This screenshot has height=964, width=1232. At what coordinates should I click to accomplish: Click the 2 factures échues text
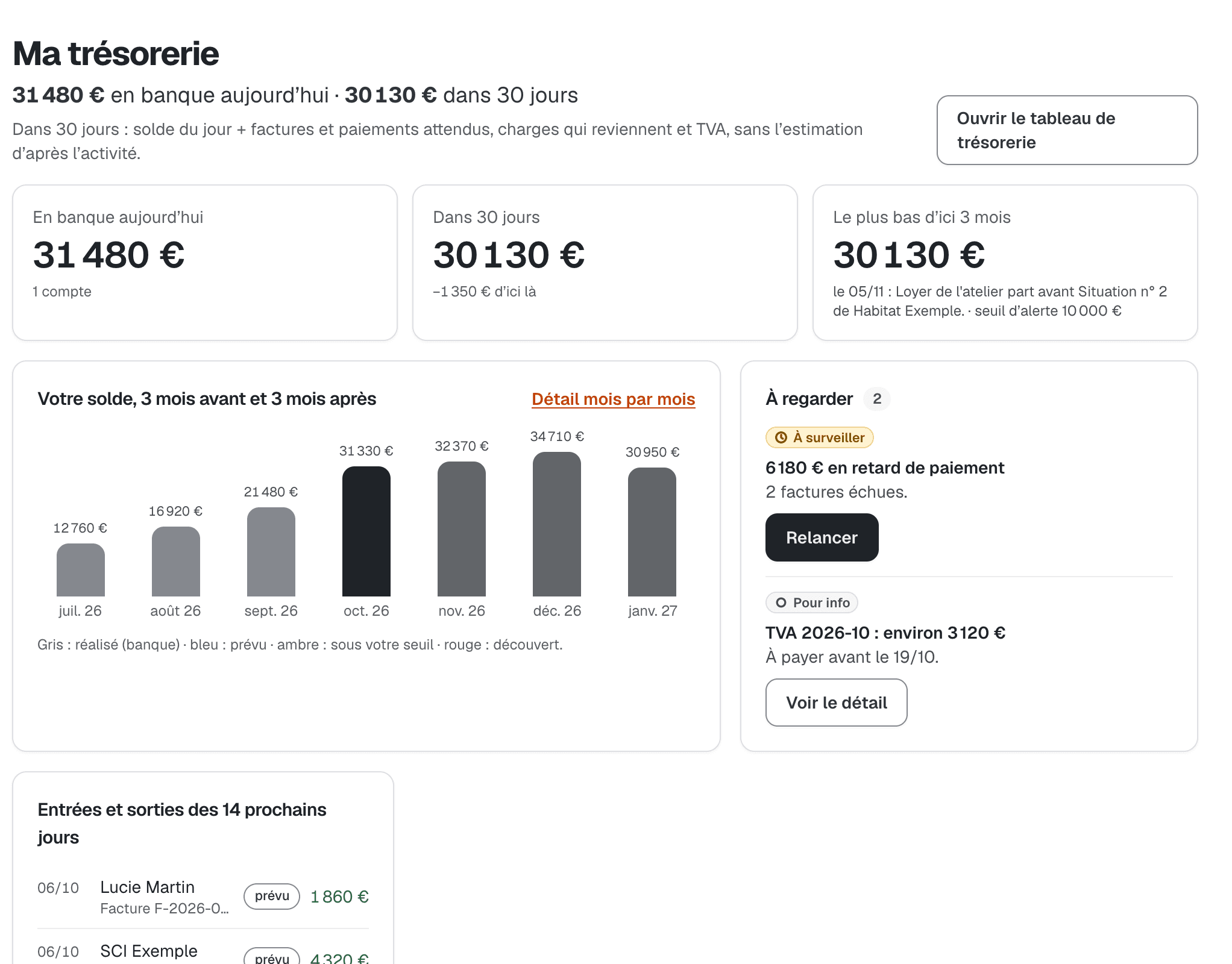[837, 492]
